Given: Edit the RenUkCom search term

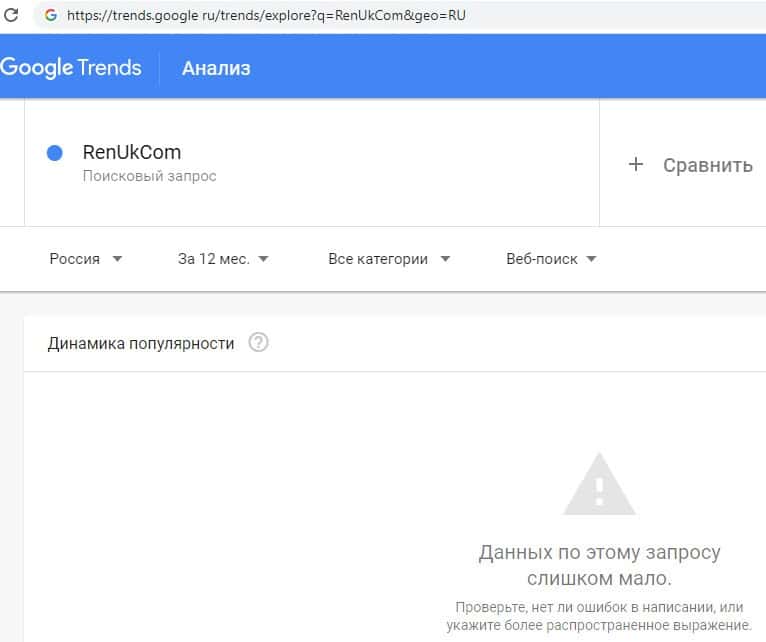Looking at the screenshot, I should [x=132, y=153].
